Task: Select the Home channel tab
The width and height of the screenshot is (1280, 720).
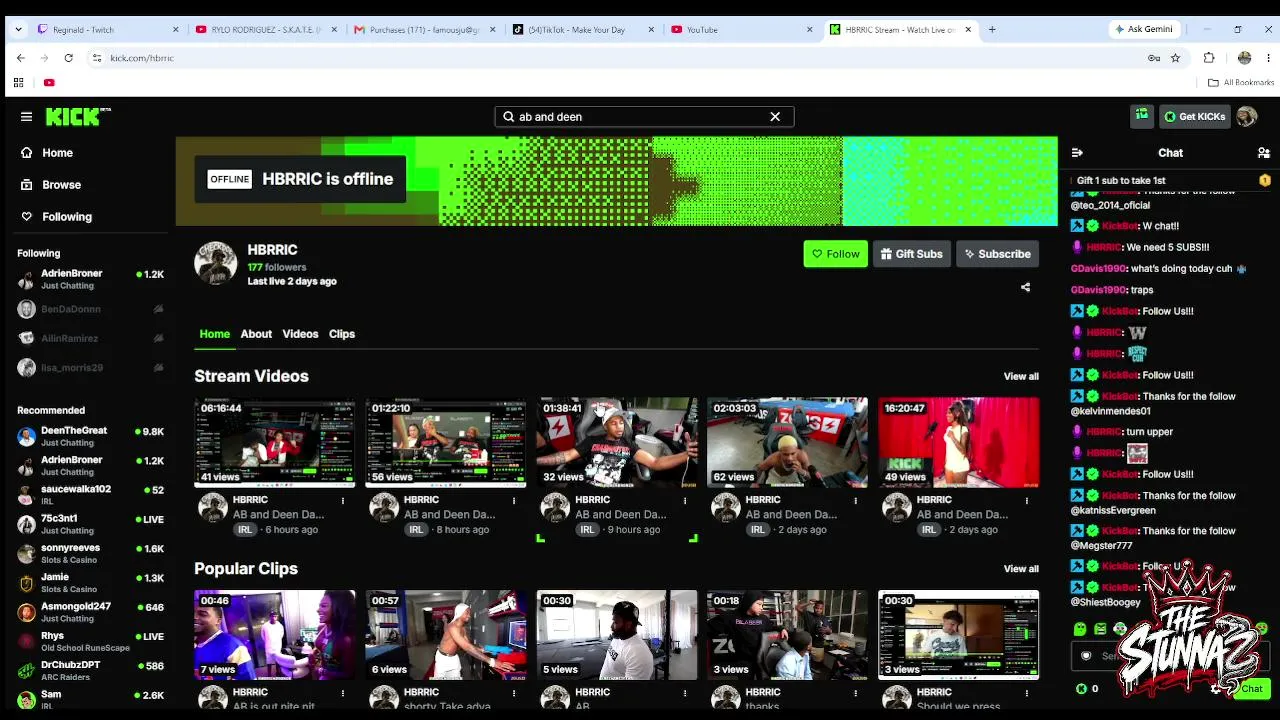Action: click(x=214, y=334)
